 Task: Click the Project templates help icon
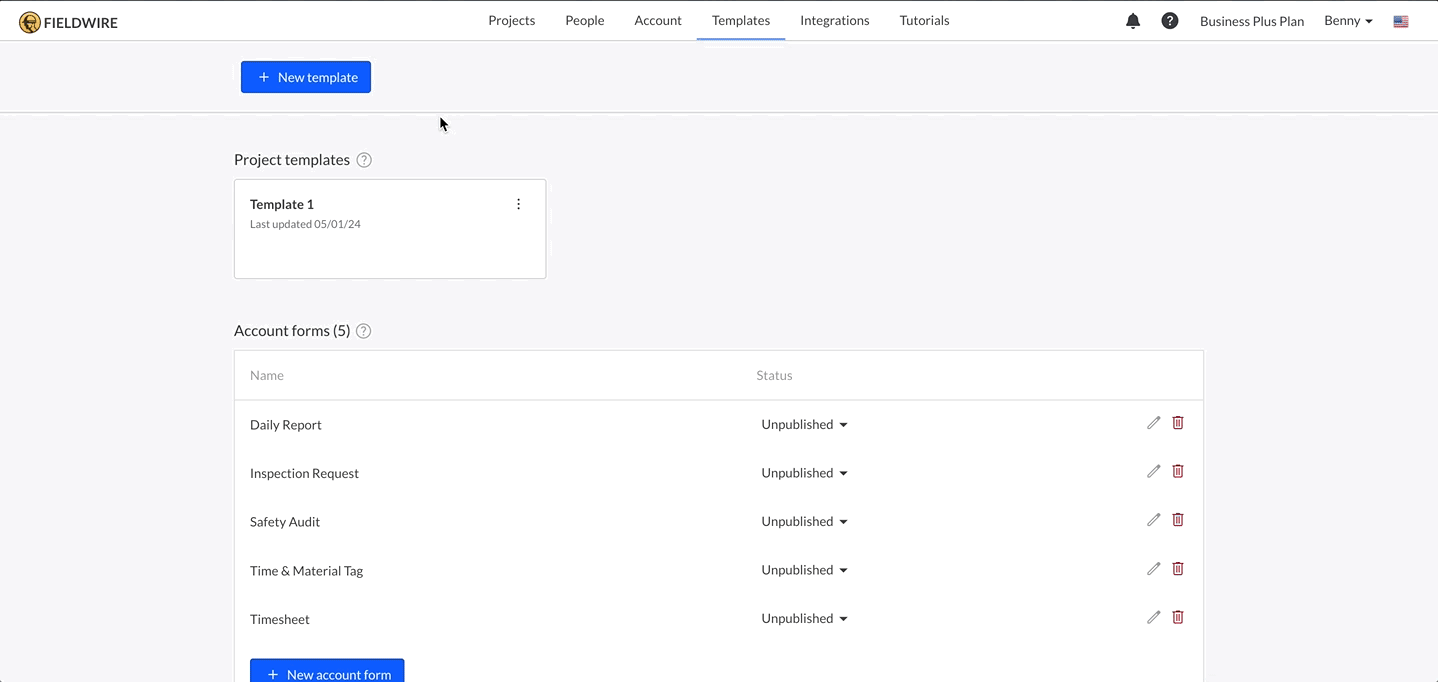(x=363, y=159)
